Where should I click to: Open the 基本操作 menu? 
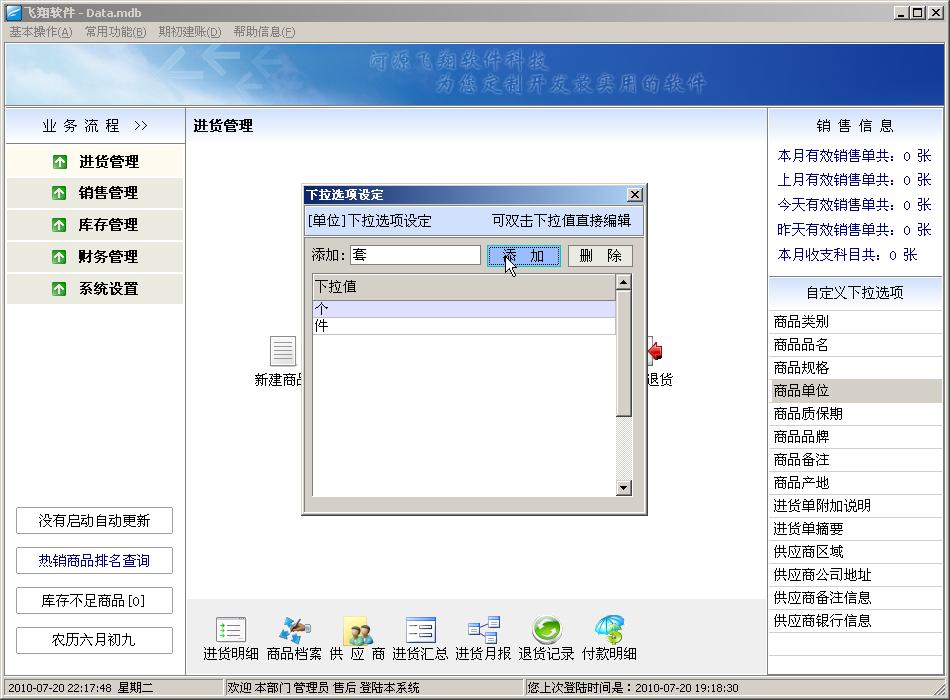click(x=41, y=32)
